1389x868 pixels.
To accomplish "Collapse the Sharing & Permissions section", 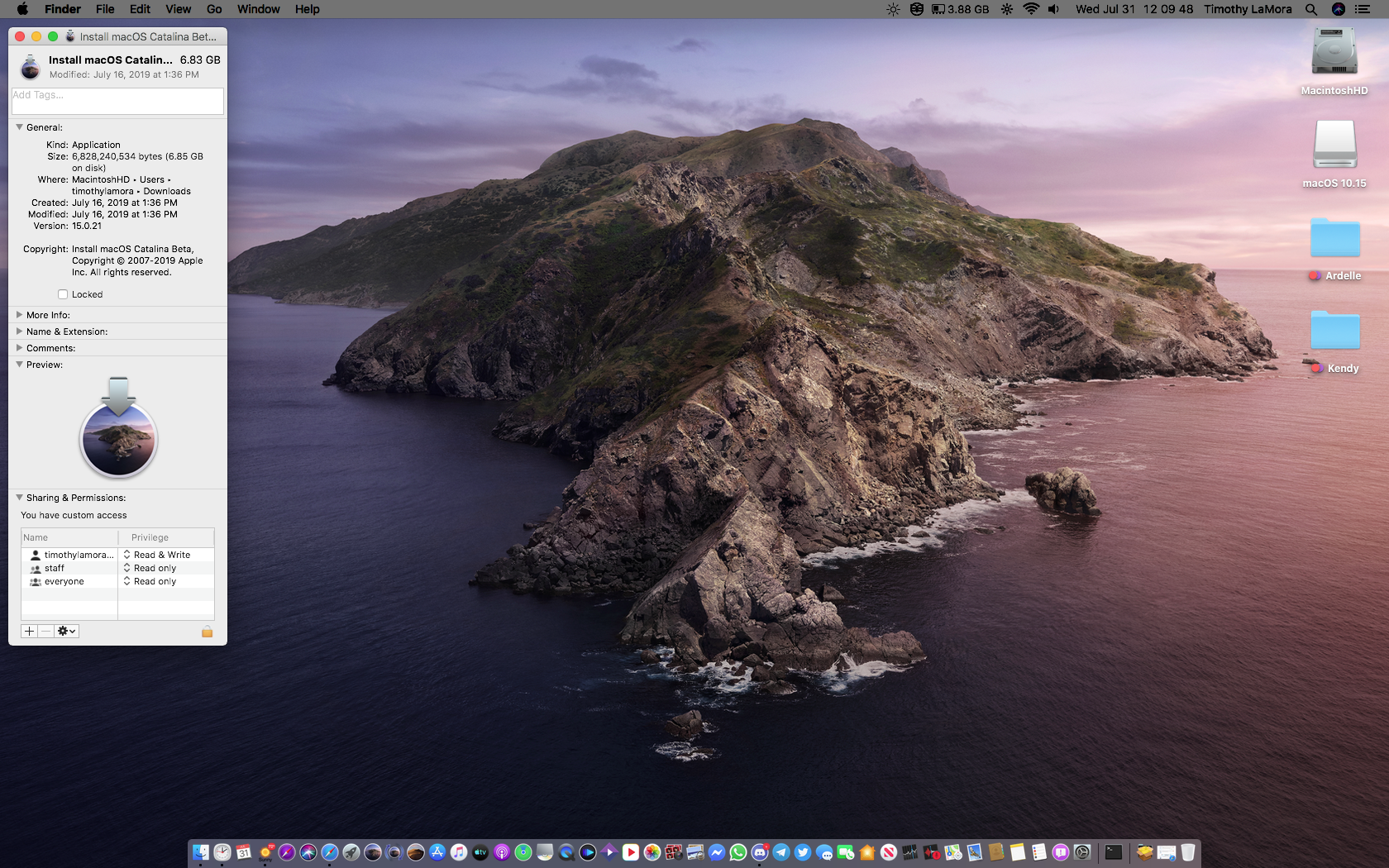I will pyautogui.click(x=19, y=498).
